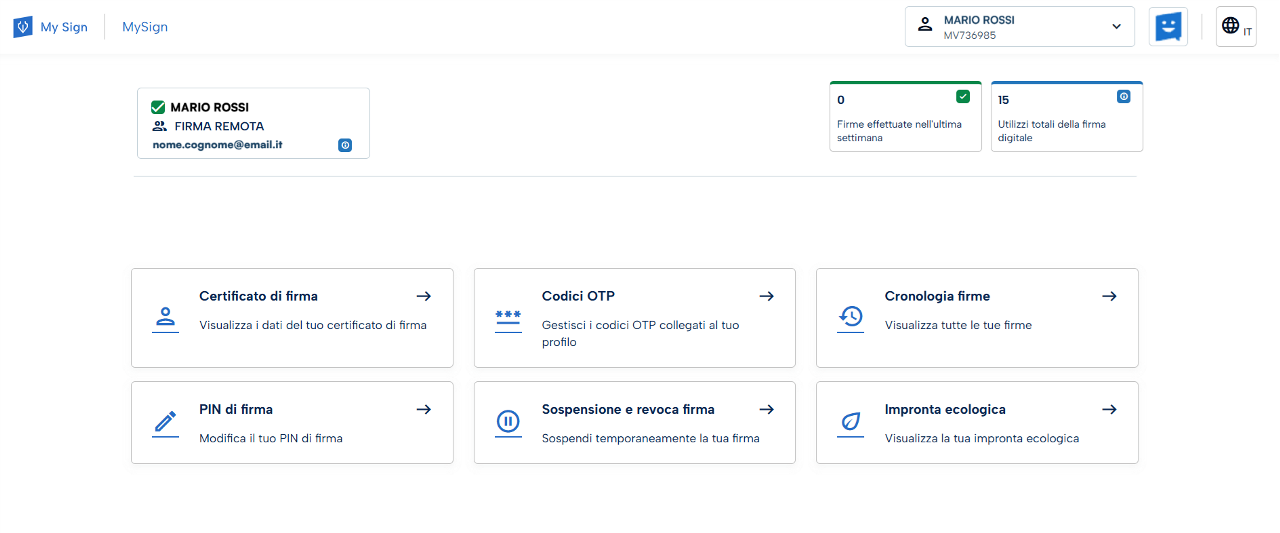The width and height of the screenshot is (1280, 533).
Task: Click the Impronta ecologica leaf icon
Action: 850,422
